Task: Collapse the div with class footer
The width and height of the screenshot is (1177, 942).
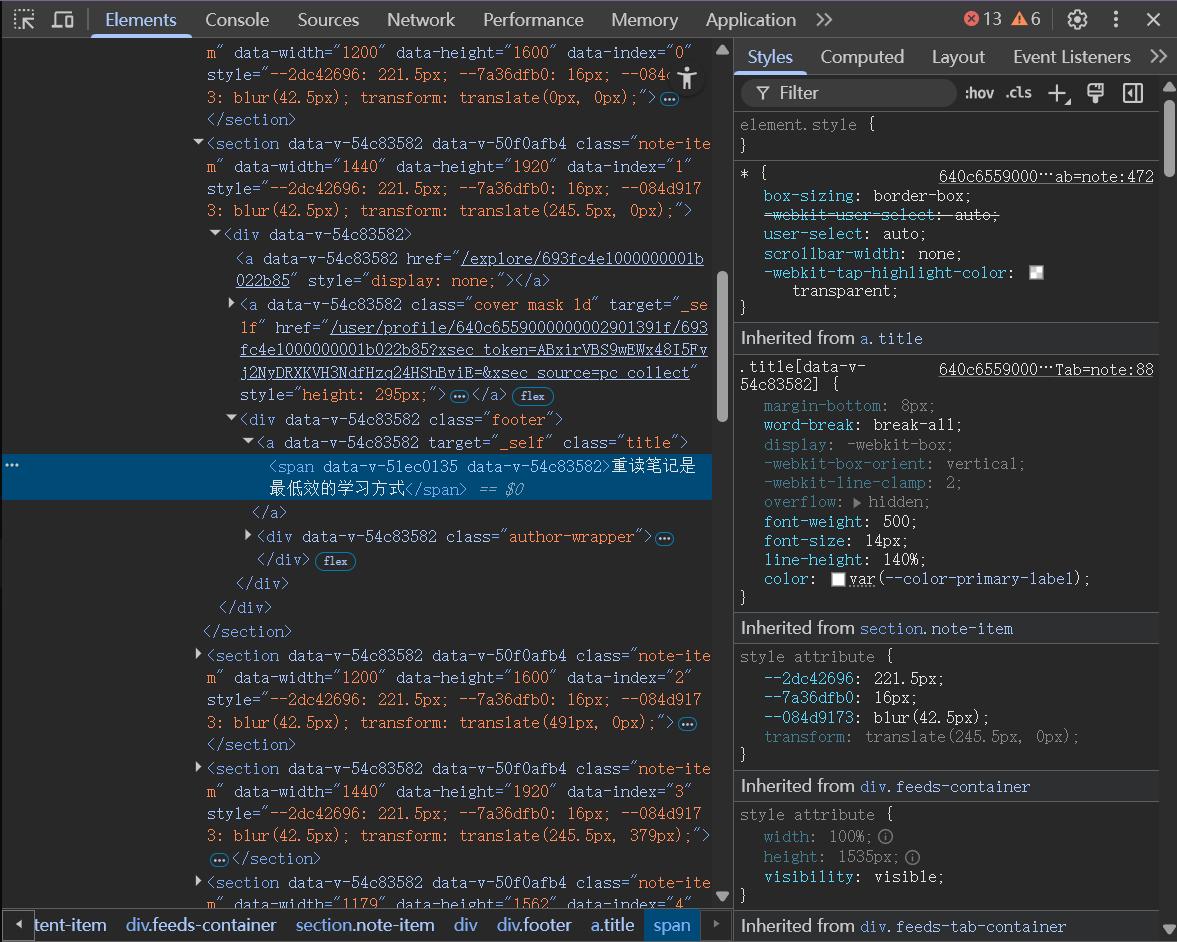Action: (232, 419)
